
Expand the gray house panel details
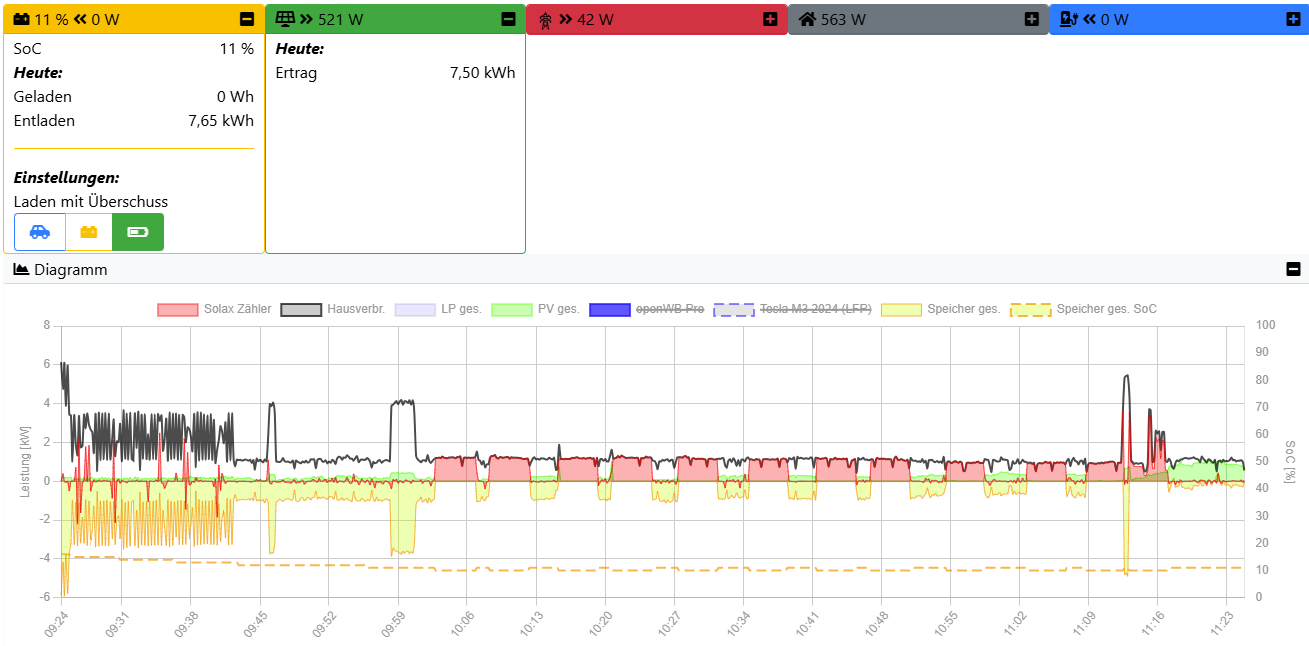point(1031,17)
